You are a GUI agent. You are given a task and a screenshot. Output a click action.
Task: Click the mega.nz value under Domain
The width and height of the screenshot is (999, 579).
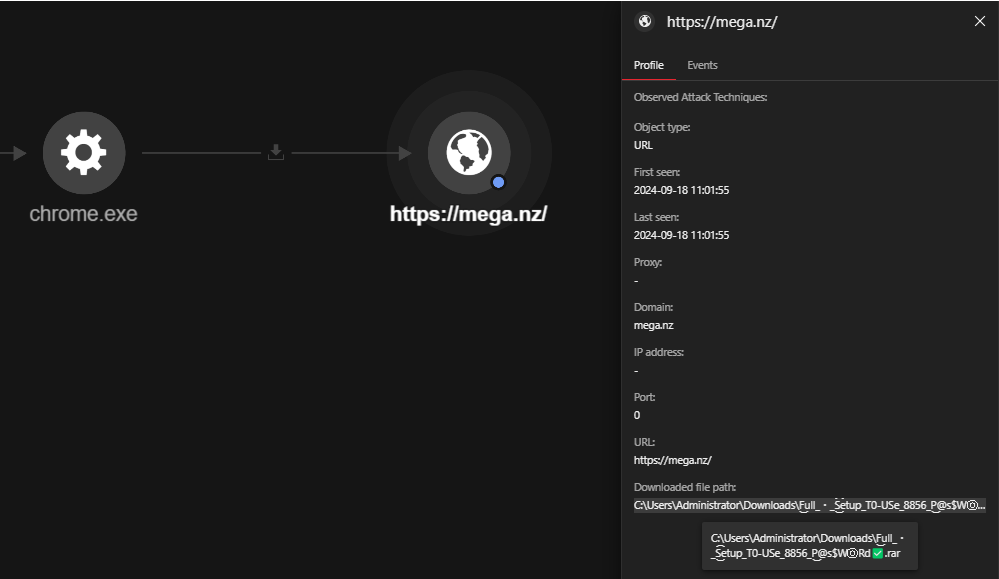pyautogui.click(x=654, y=325)
